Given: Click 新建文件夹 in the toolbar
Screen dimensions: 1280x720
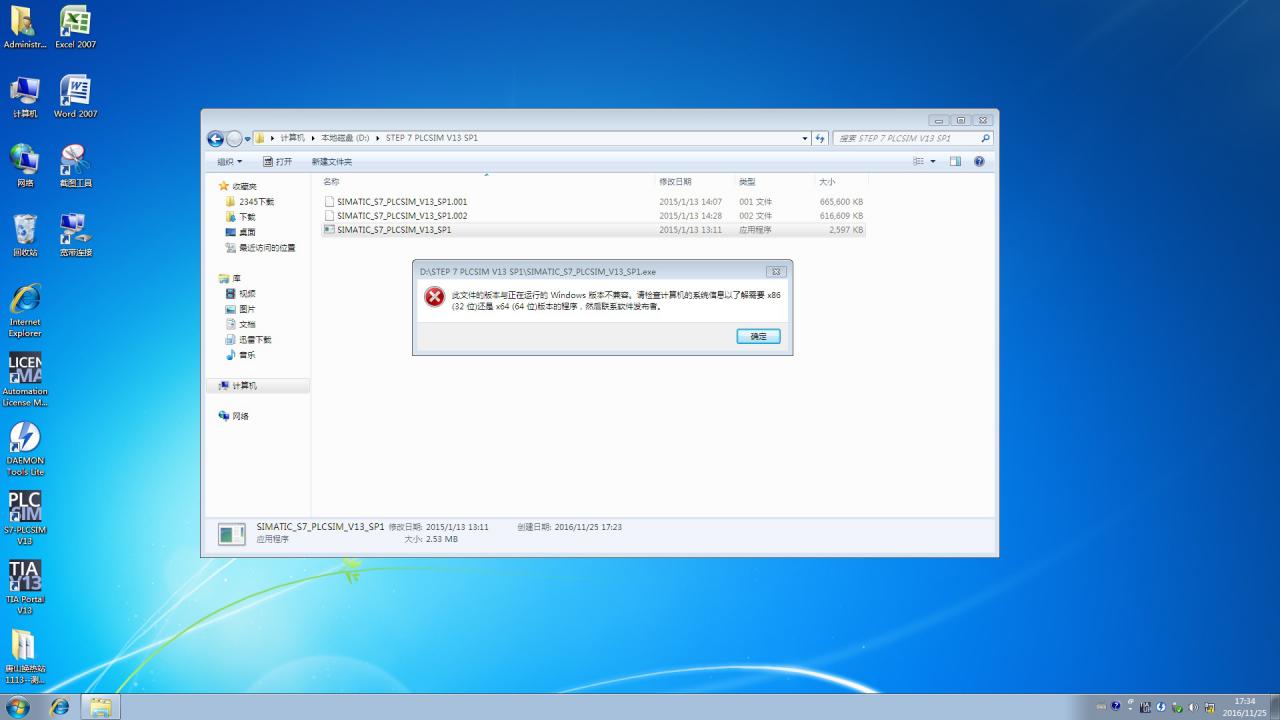Looking at the screenshot, I should (331, 161).
